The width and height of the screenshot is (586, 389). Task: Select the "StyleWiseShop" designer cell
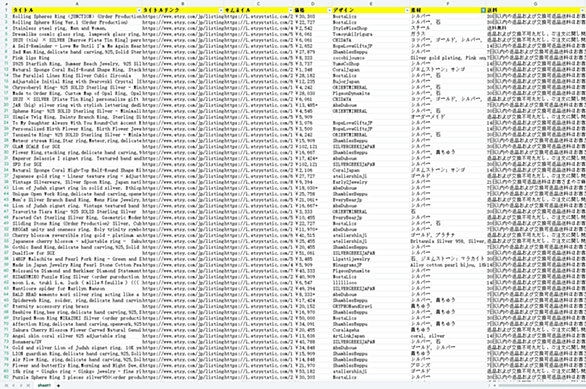pos(371,28)
